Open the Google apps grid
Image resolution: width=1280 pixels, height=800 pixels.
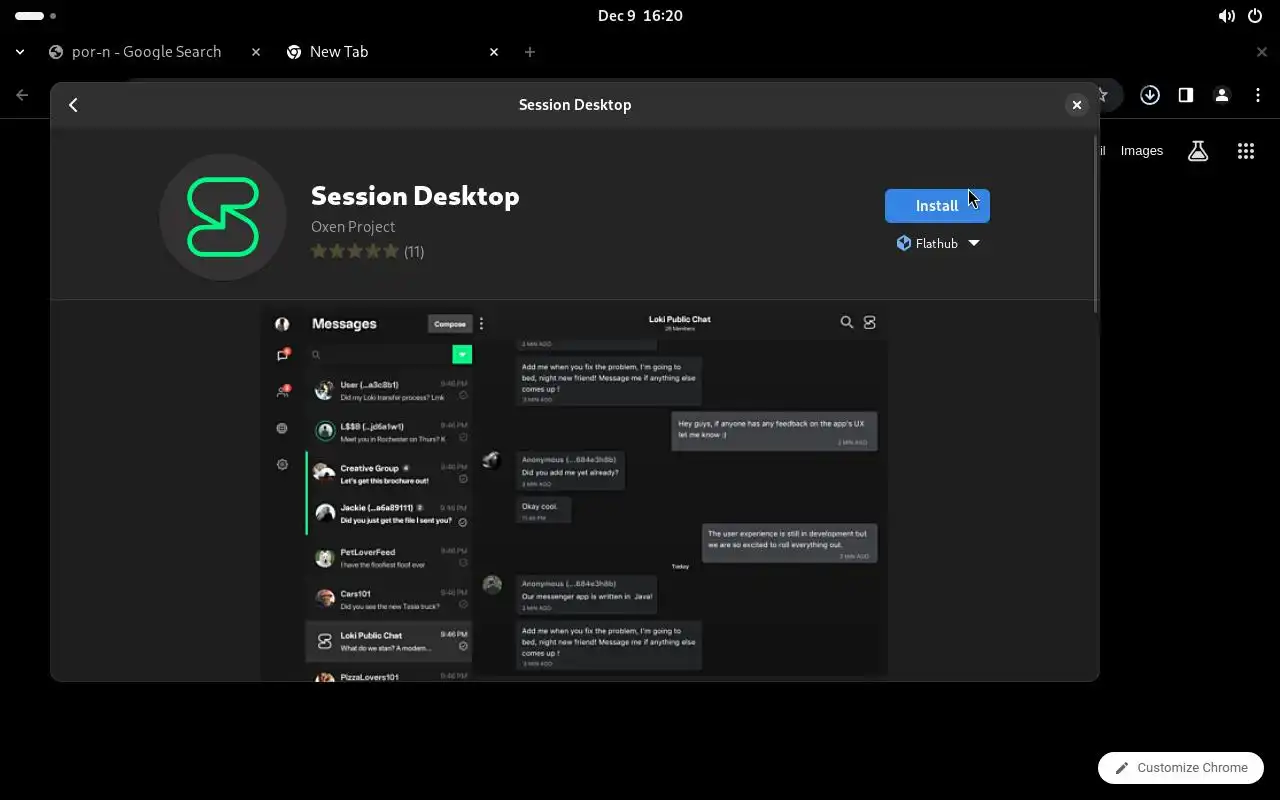tap(1245, 151)
